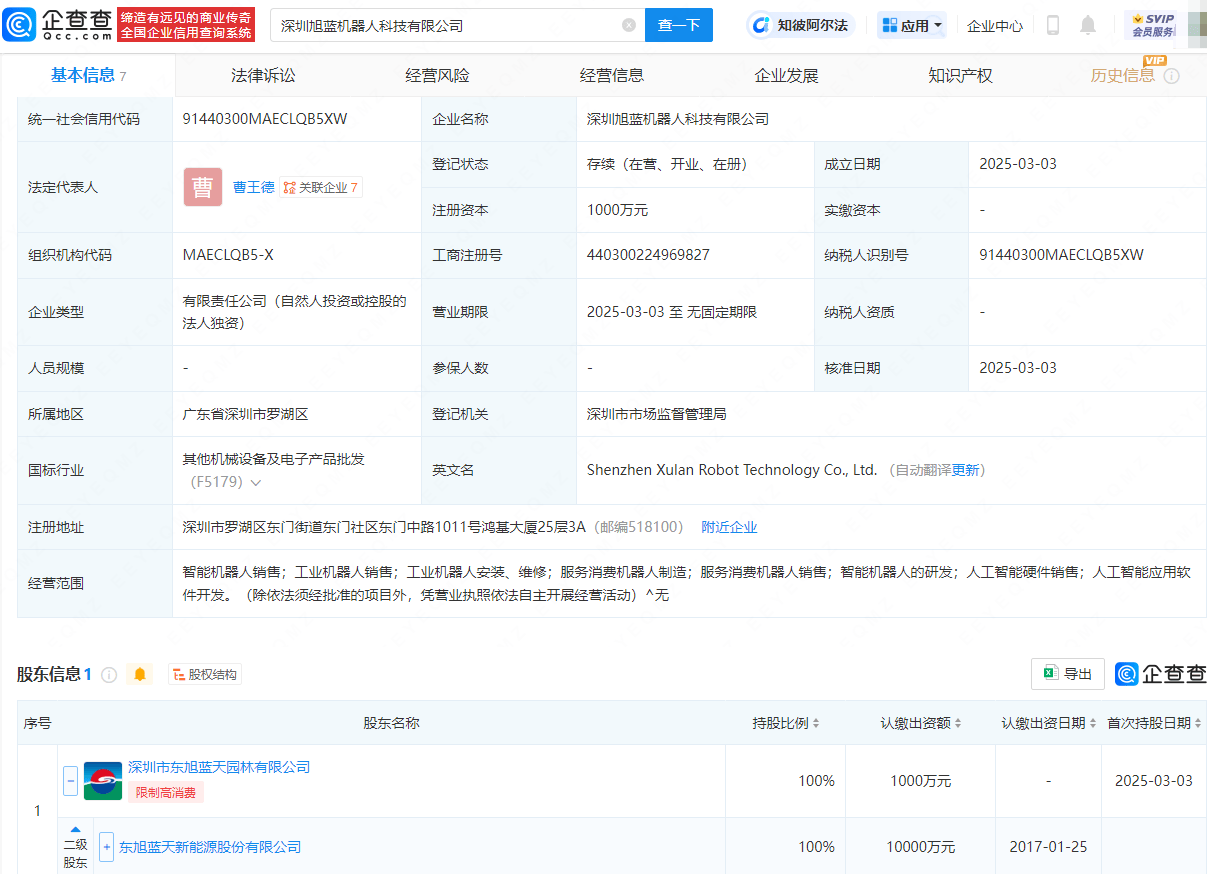The image size is (1207, 874).
Task: Click the SVIP member services badge
Action: 1152,25
